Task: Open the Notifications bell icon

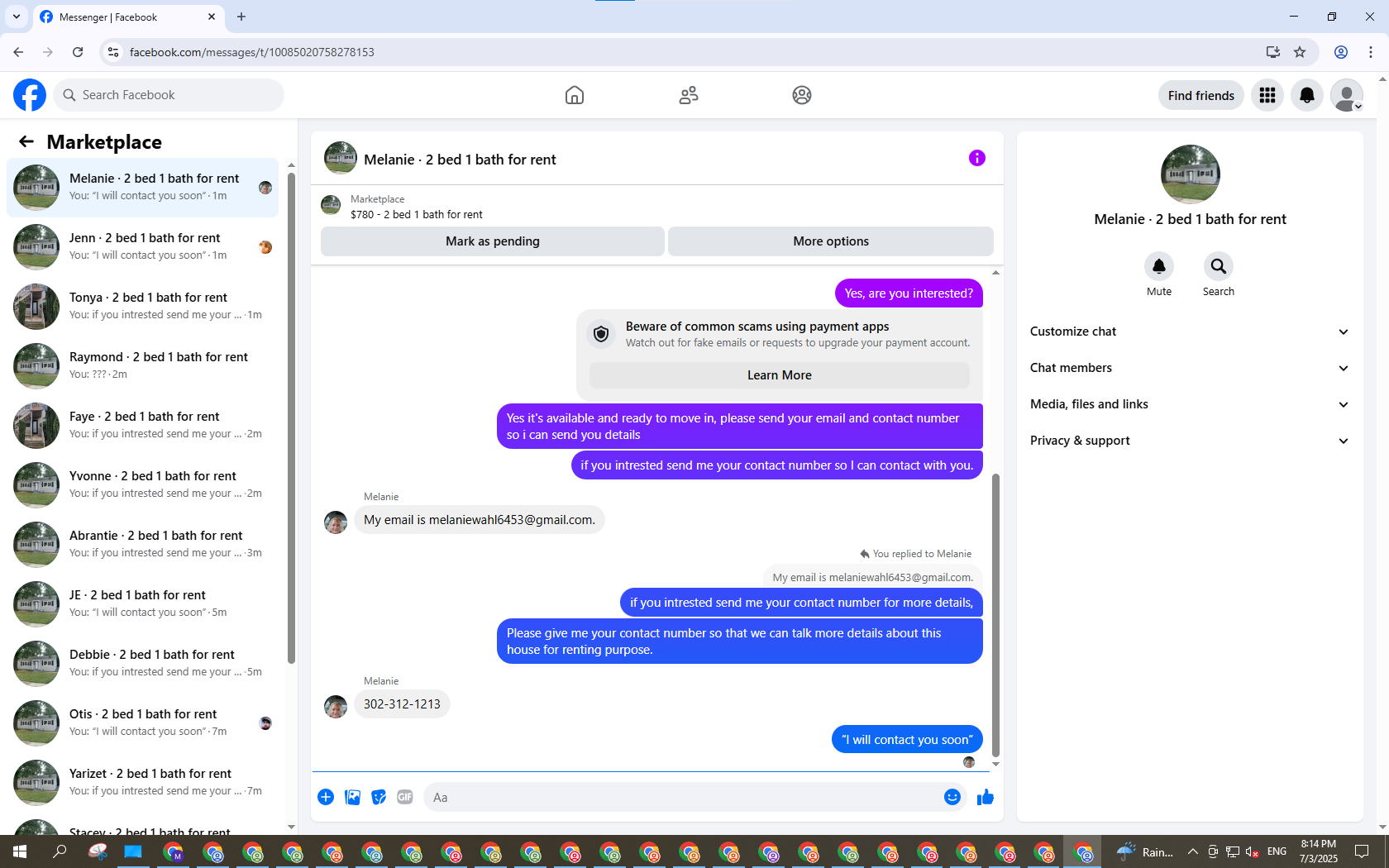Action: [x=1307, y=95]
